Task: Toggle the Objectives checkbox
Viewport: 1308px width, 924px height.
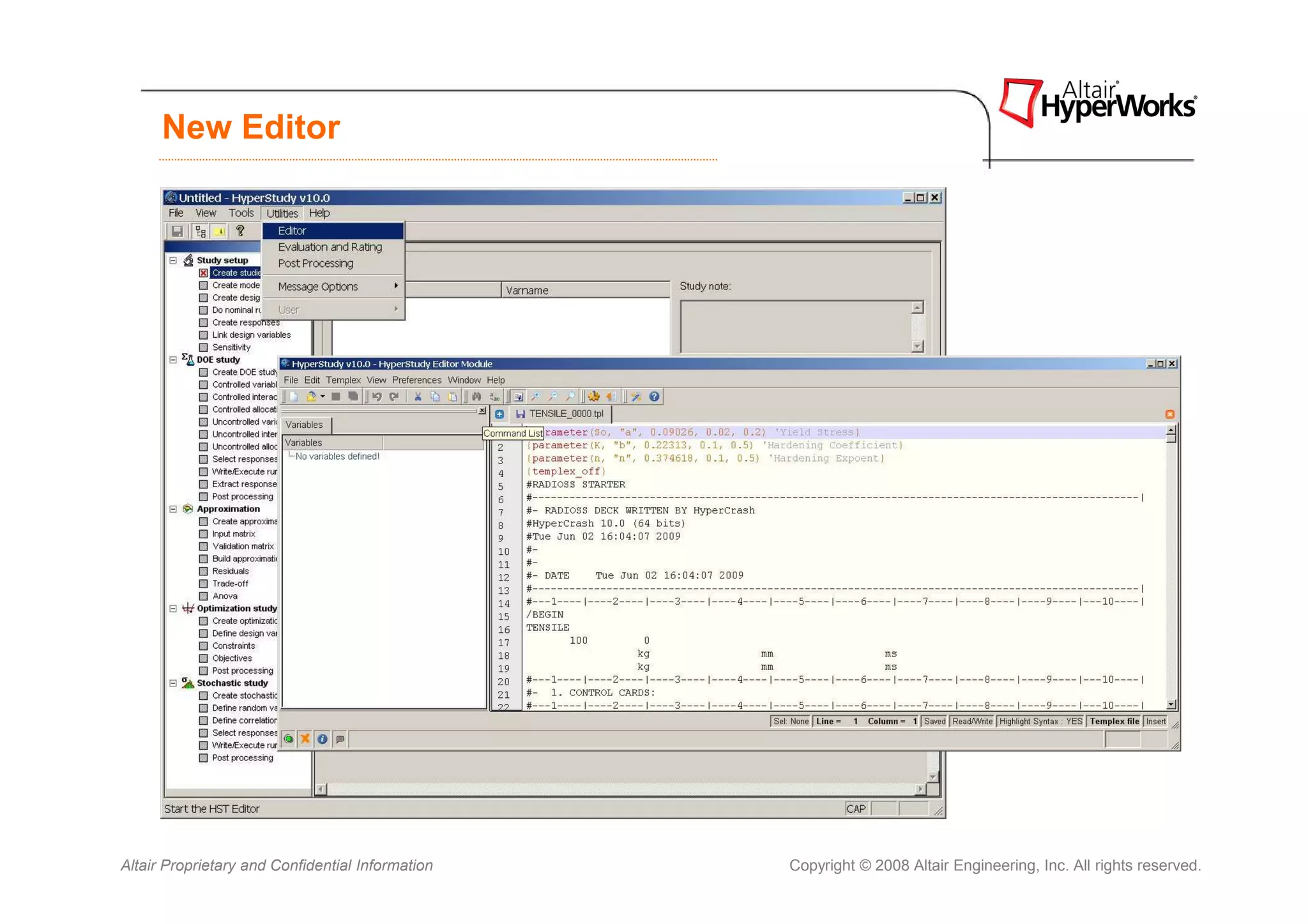Action: pos(203,658)
